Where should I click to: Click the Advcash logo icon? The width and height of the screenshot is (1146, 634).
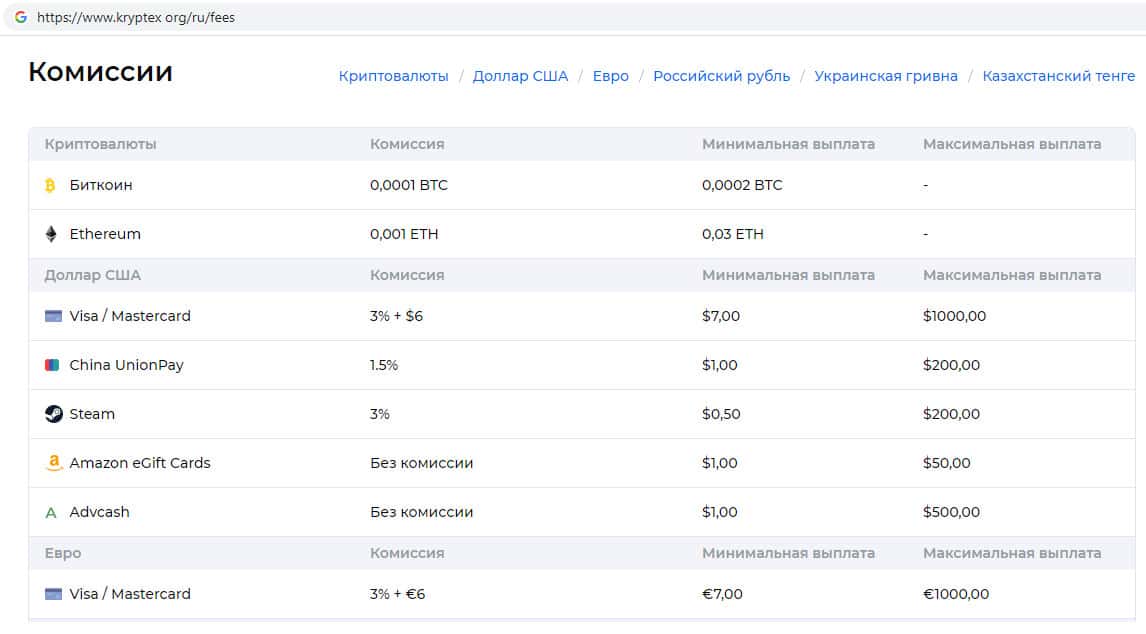click(51, 513)
